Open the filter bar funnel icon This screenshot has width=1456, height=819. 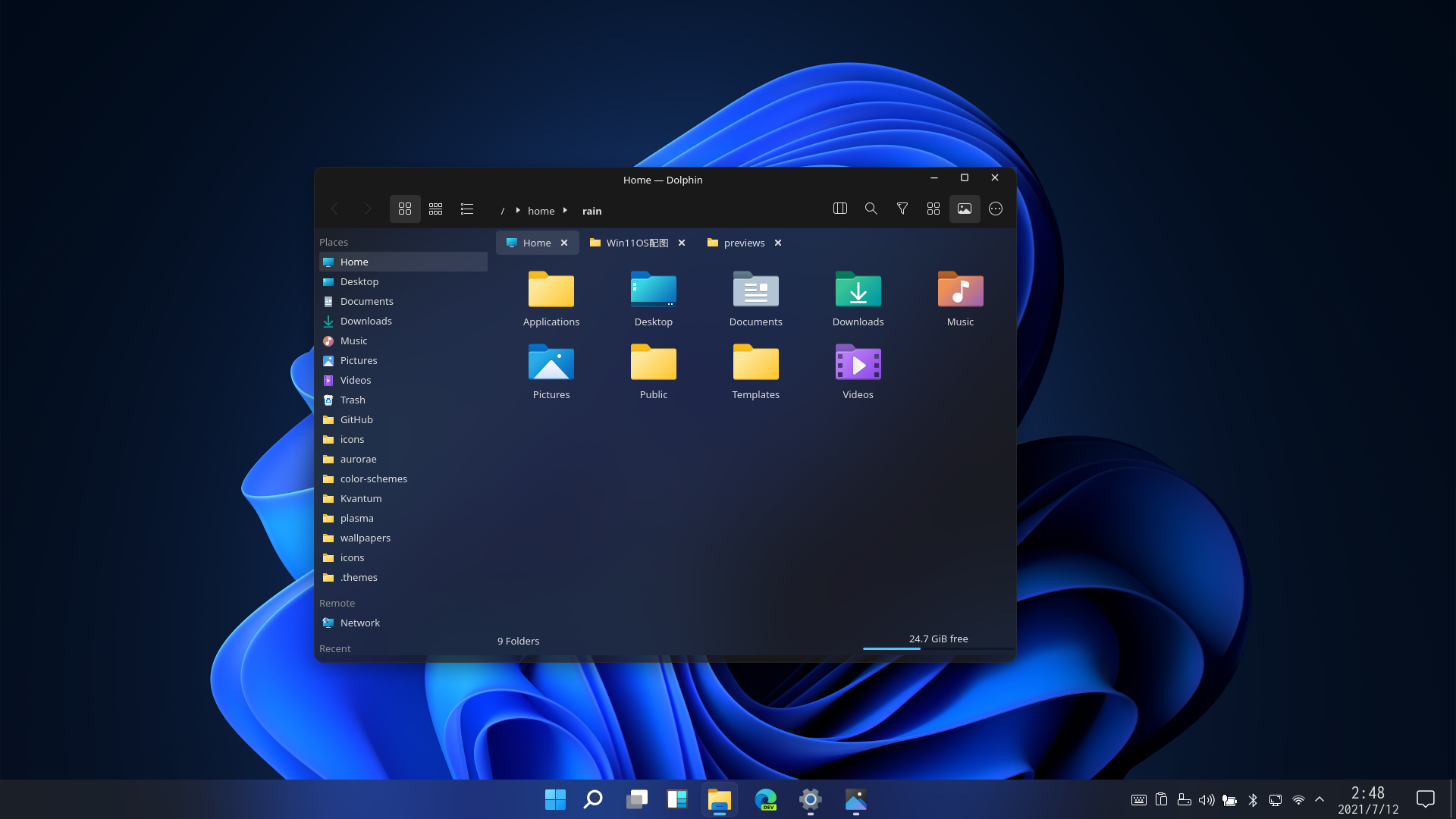[902, 209]
